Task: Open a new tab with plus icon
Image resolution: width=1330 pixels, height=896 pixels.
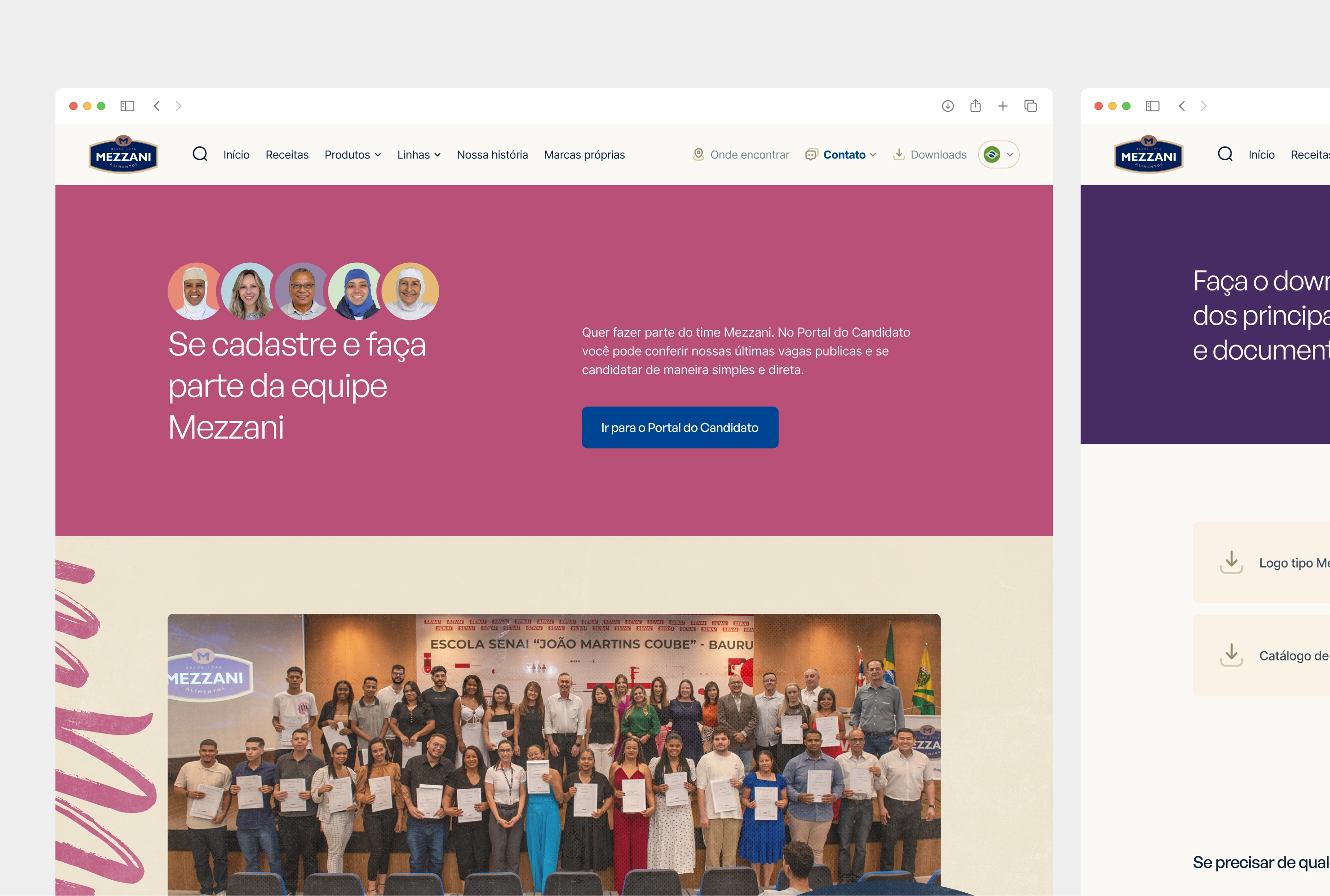Action: click(1003, 106)
